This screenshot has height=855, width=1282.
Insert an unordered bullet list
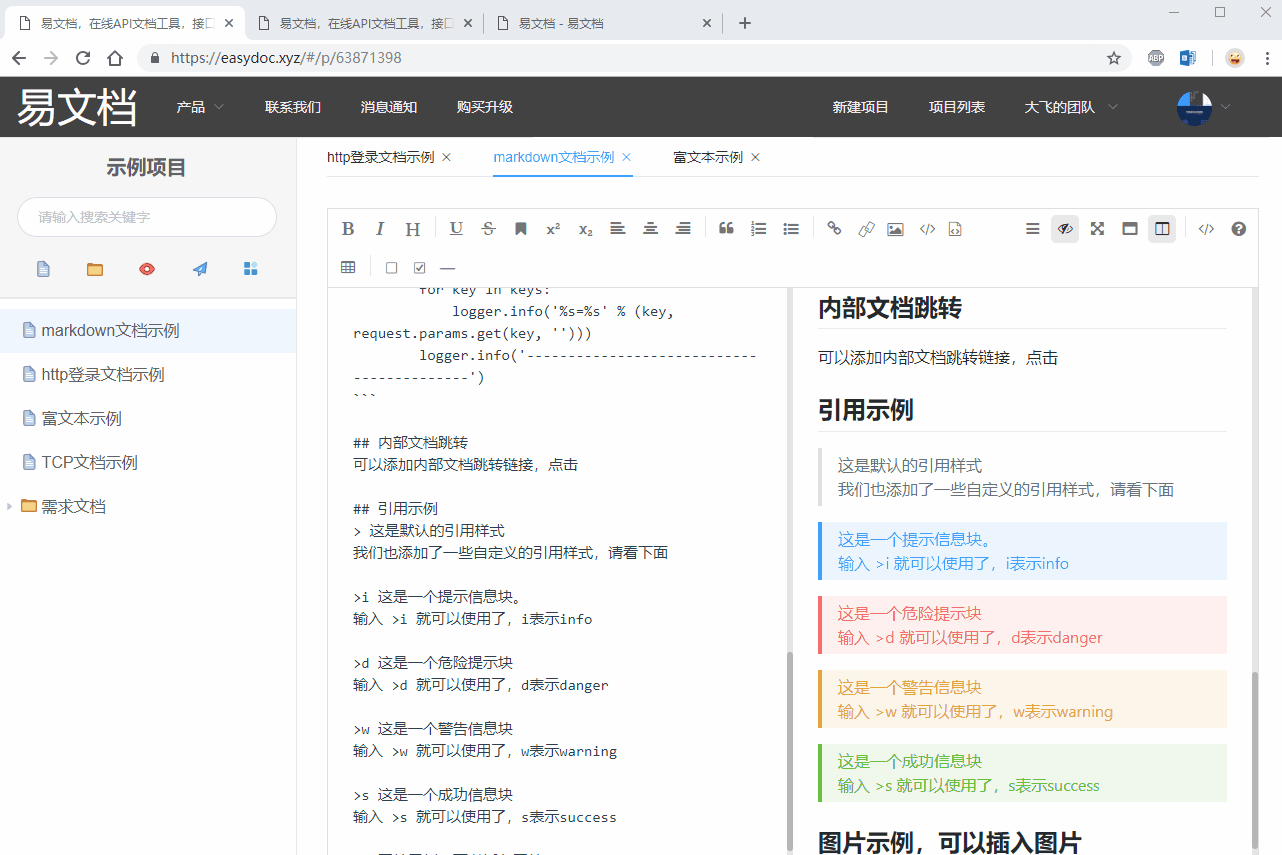791,229
